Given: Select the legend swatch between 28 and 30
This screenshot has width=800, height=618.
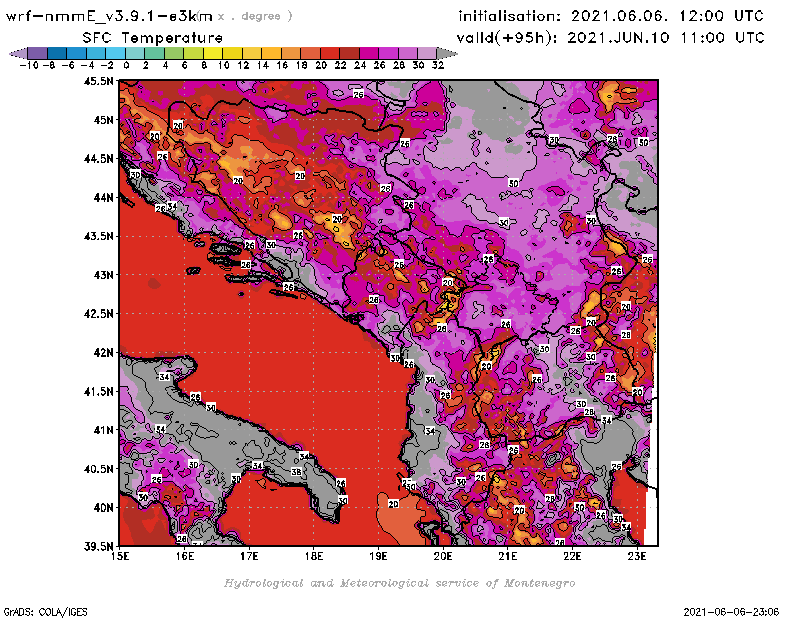Looking at the screenshot, I should [x=408, y=54].
